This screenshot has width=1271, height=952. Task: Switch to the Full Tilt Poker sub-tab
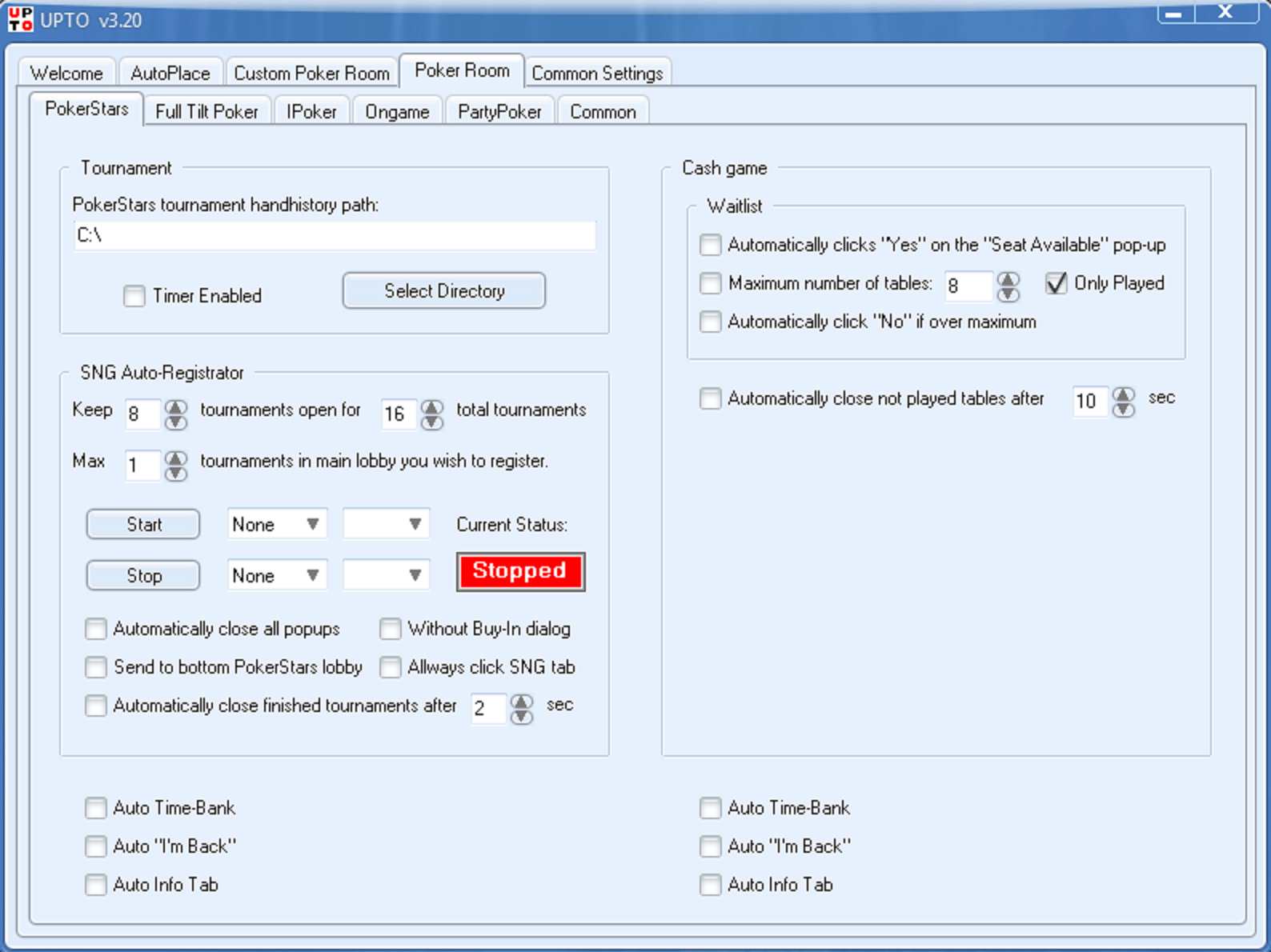[207, 111]
